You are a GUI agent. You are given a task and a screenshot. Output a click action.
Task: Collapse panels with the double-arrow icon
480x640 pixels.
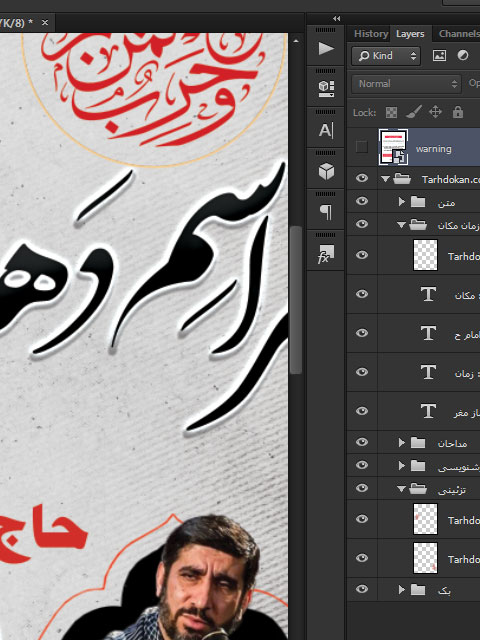pyautogui.click(x=336, y=18)
